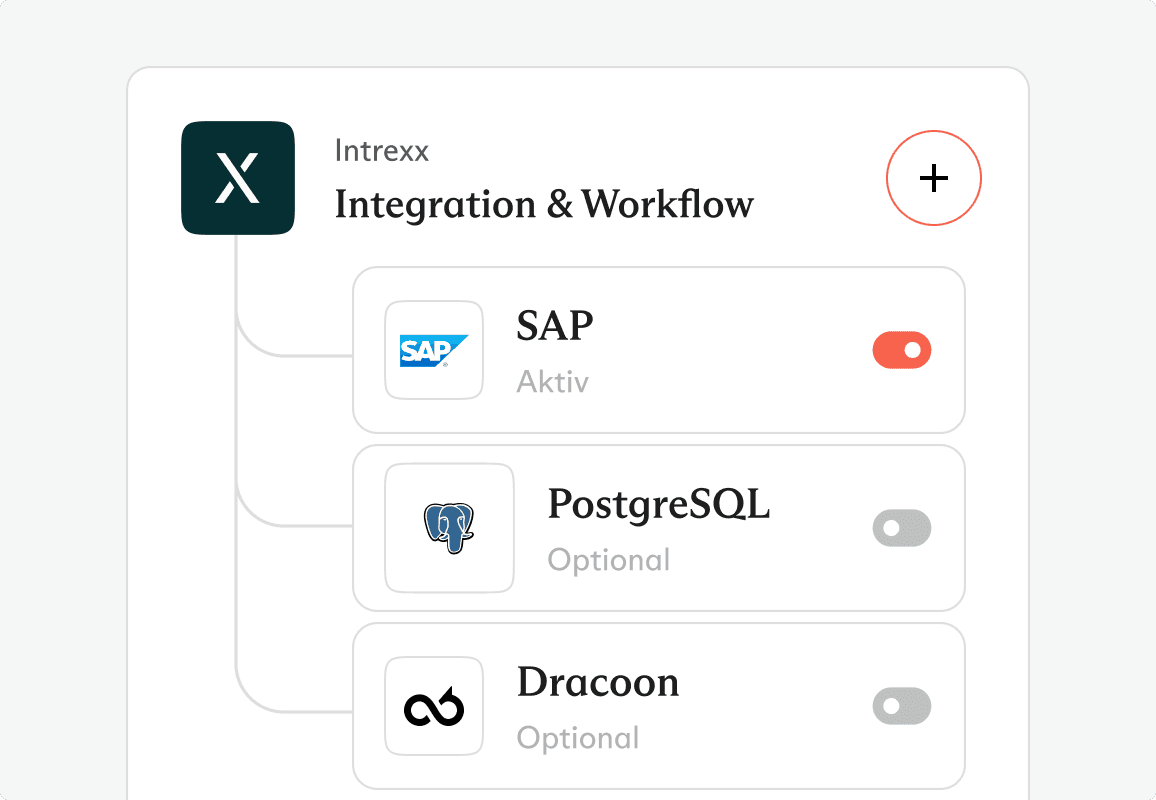Enable the PostgreSQL toggle switch
Viewport: 1156px width, 800px height.
[x=902, y=528]
